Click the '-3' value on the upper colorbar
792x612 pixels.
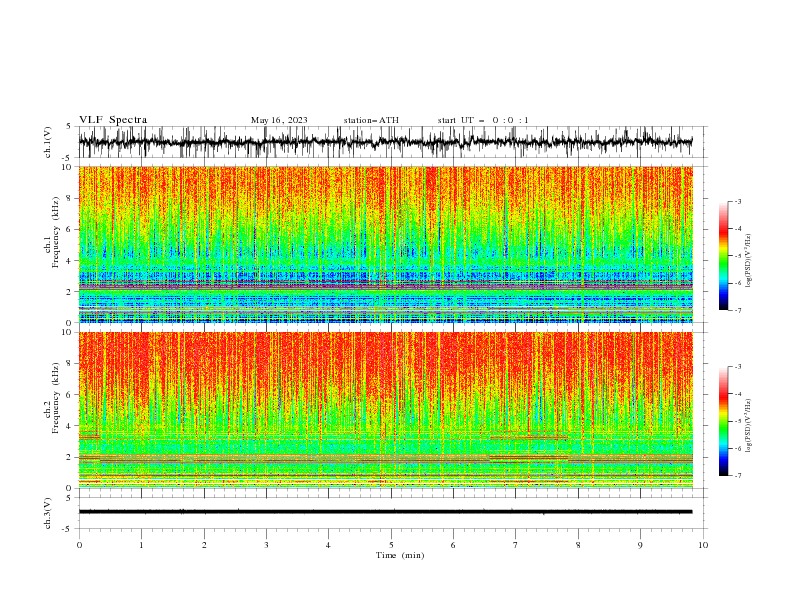(737, 202)
